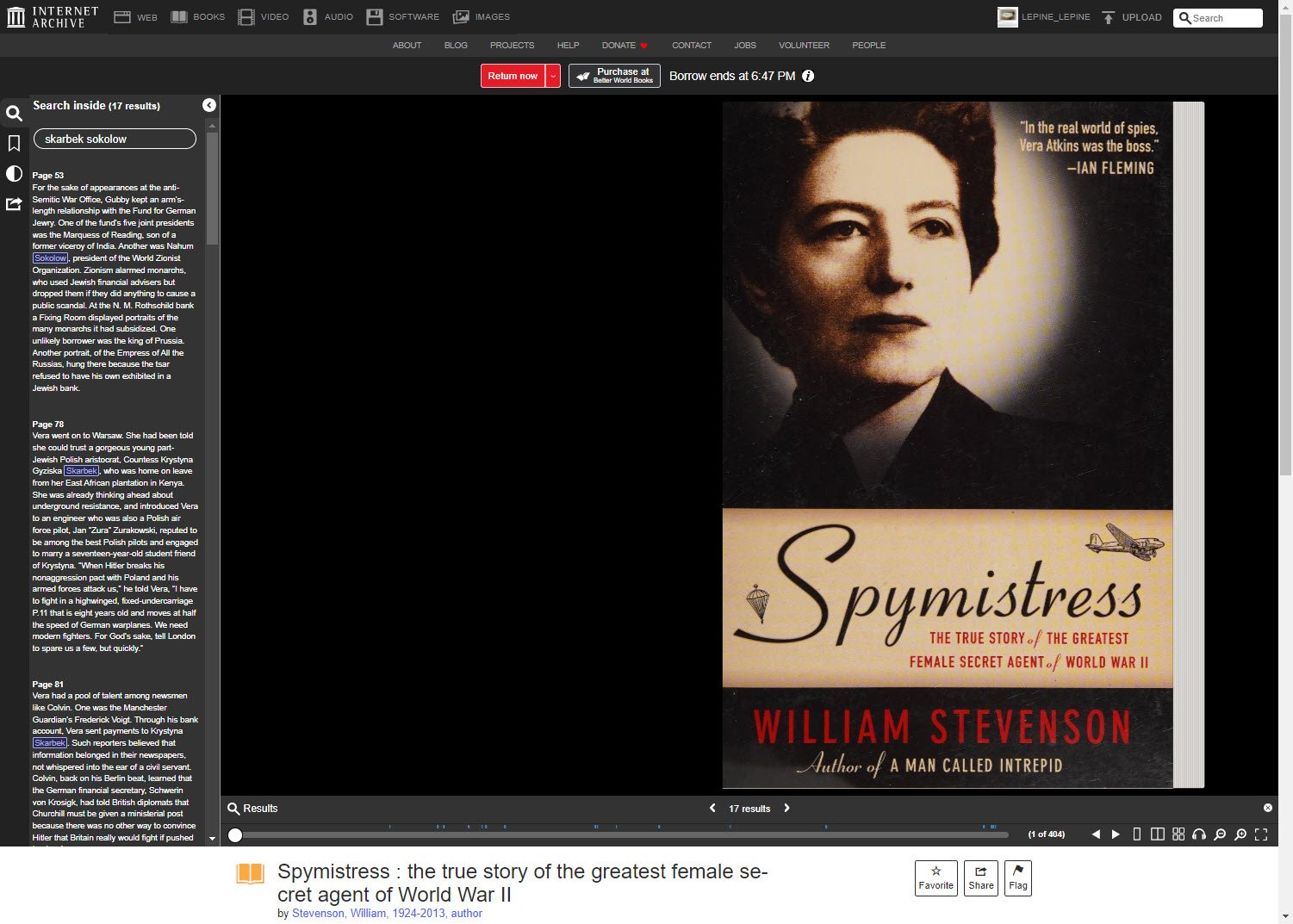Click the borrow info icon
The width and height of the screenshot is (1293, 924).
point(808,76)
